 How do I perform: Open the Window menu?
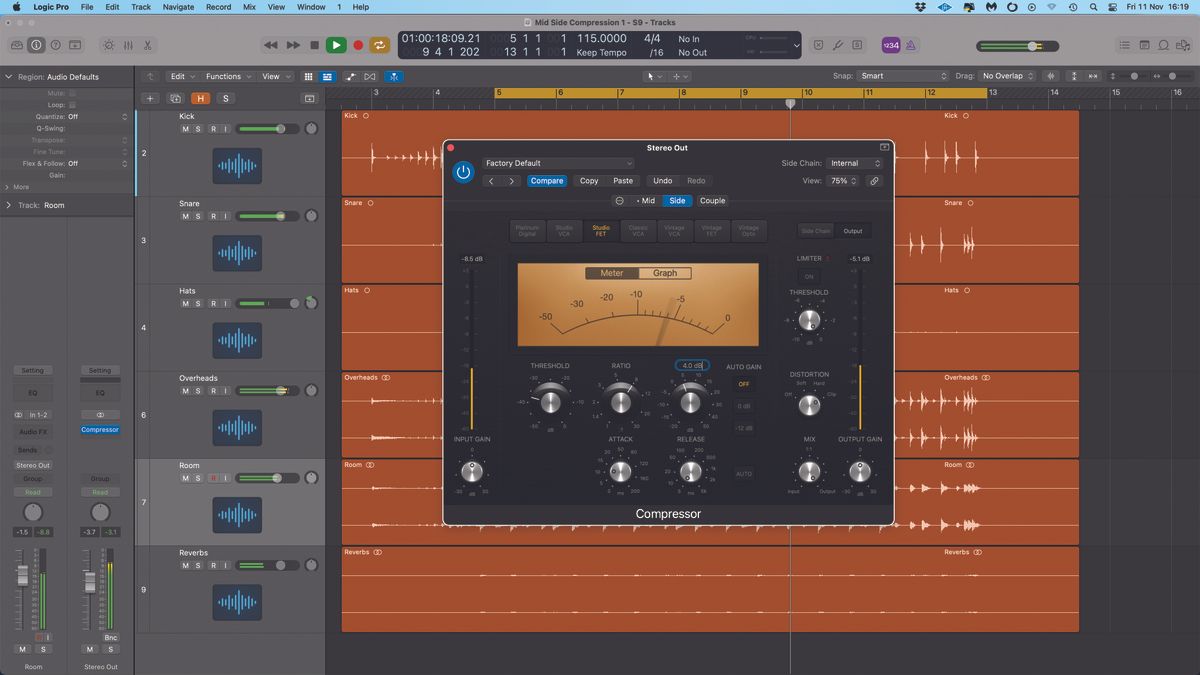(311, 7)
